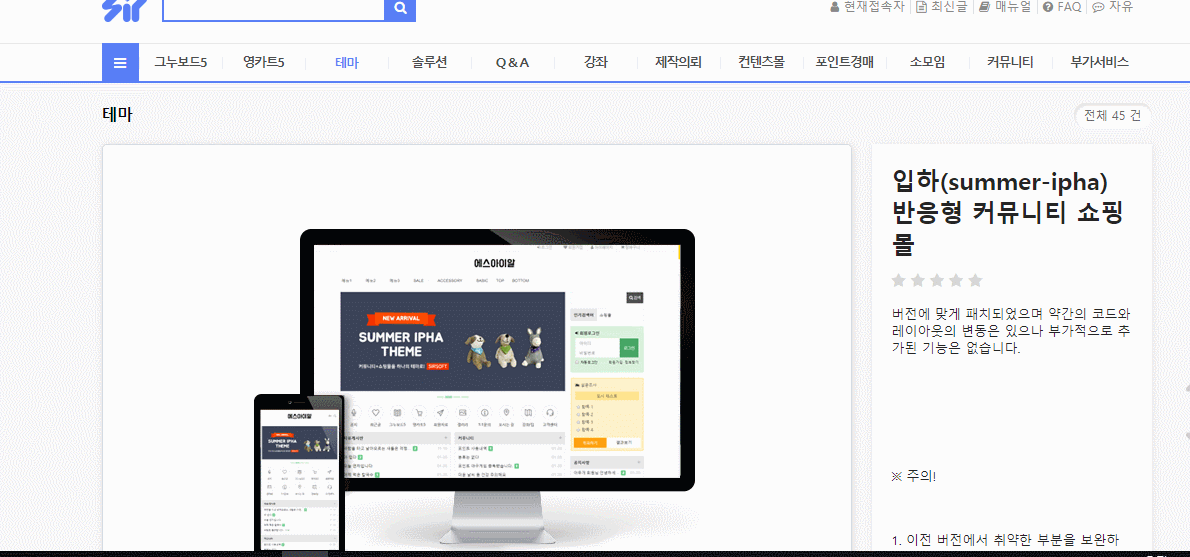Select 테마 menu item
This screenshot has width=1190, height=557.
click(x=347, y=62)
